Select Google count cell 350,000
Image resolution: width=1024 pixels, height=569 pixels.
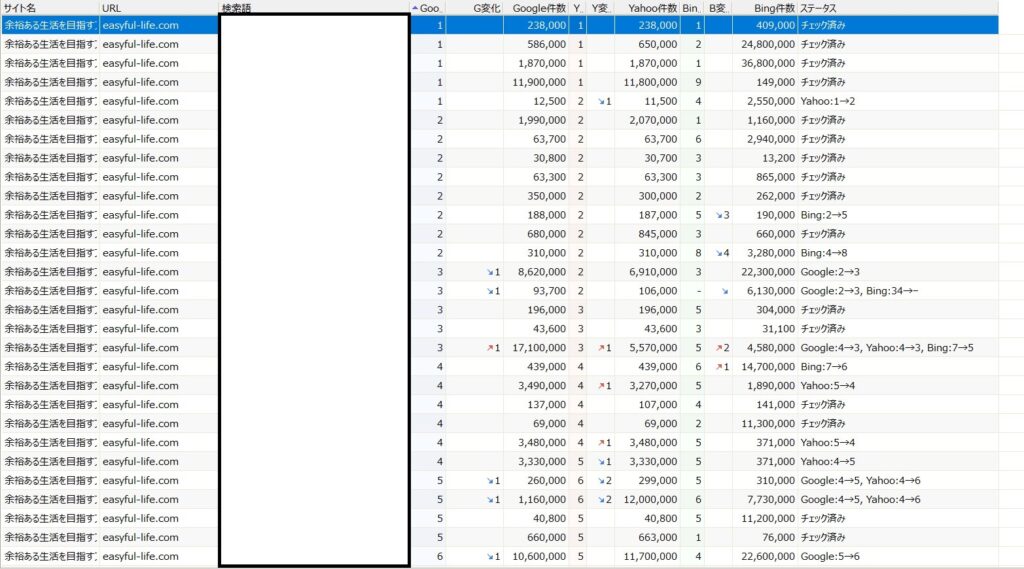(x=547, y=196)
